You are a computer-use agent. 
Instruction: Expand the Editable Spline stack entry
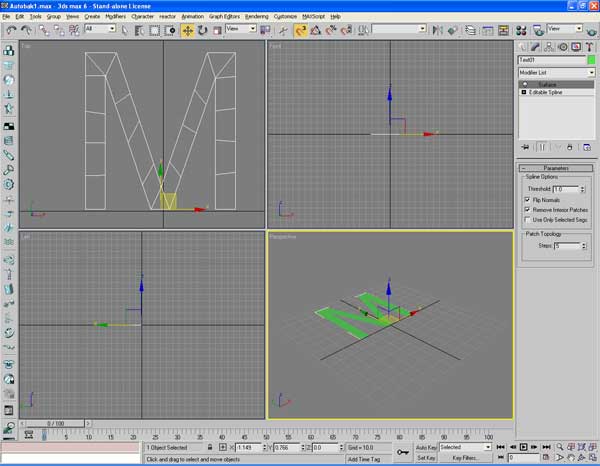[x=524, y=92]
